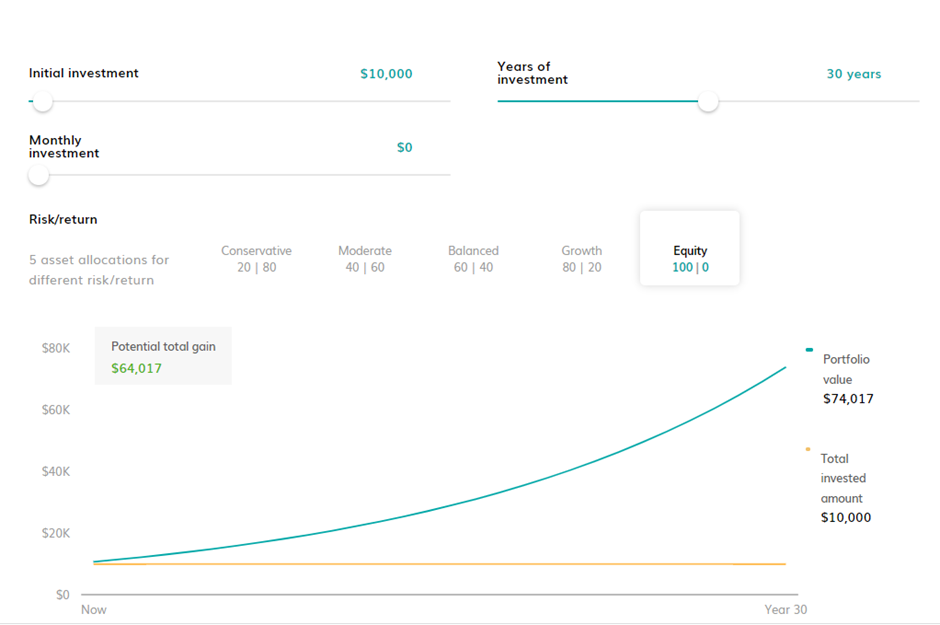The height and width of the screenshot is (625, 940).
Task: Click the $10,000 initial investment value
Action: [x=386, y=74]
